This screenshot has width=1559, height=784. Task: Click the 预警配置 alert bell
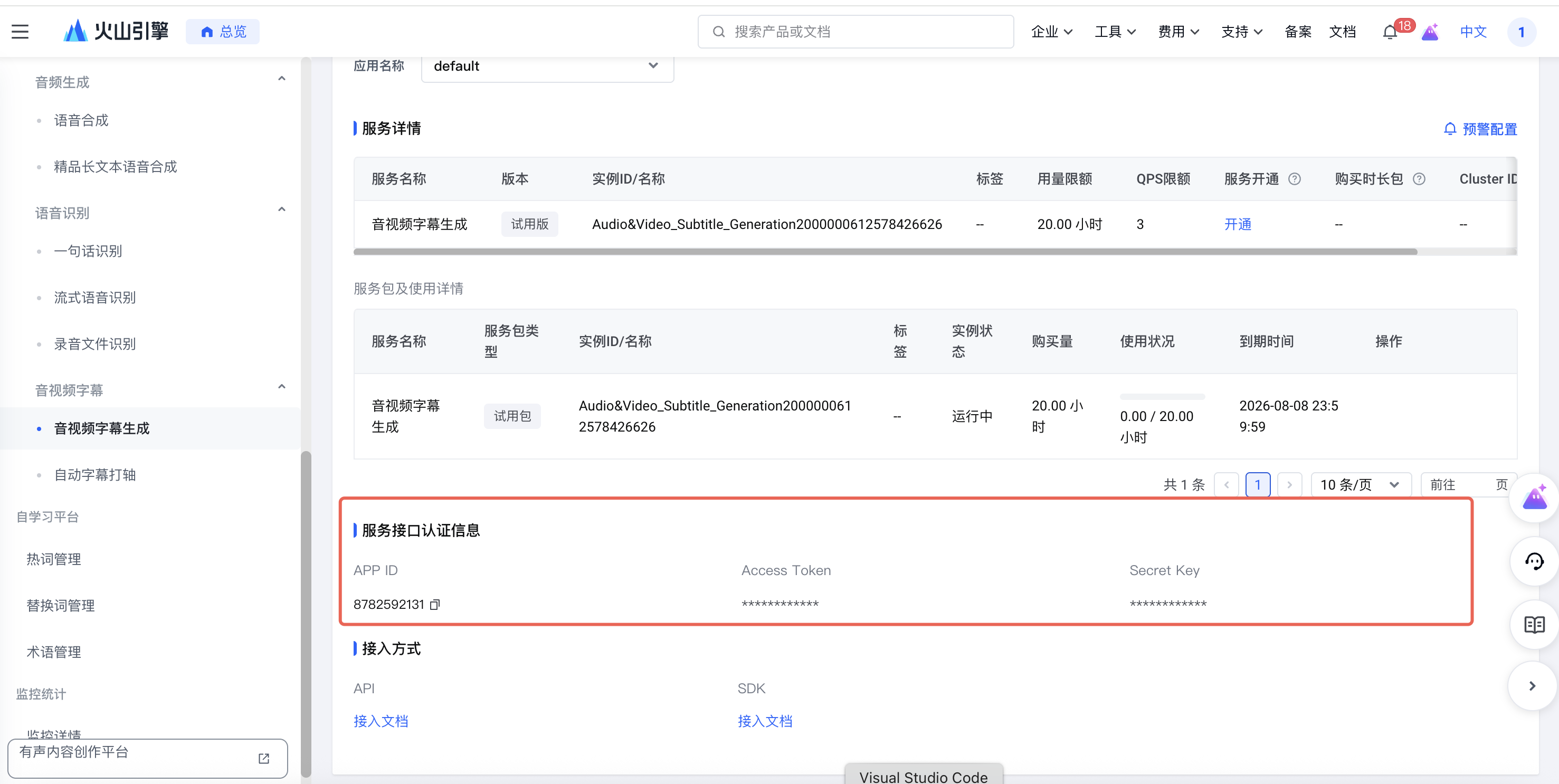coord(1450,129)
